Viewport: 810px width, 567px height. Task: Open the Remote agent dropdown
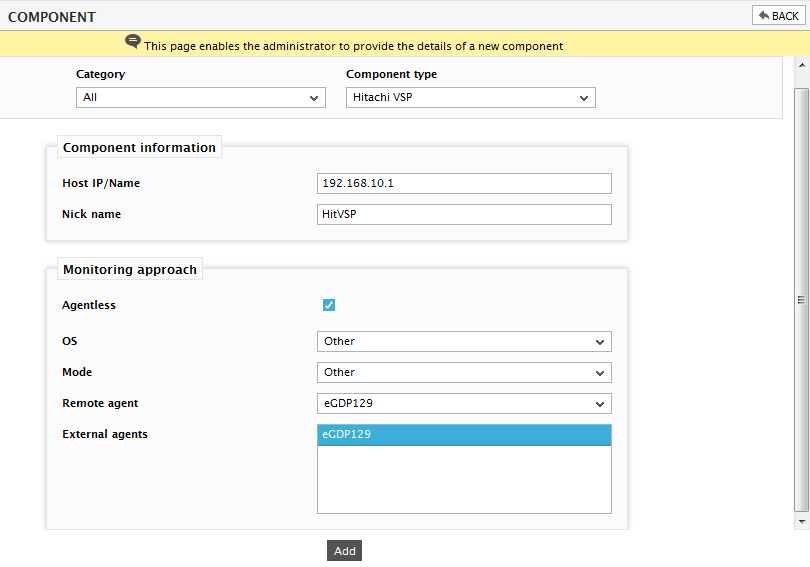tap(464, 403)
